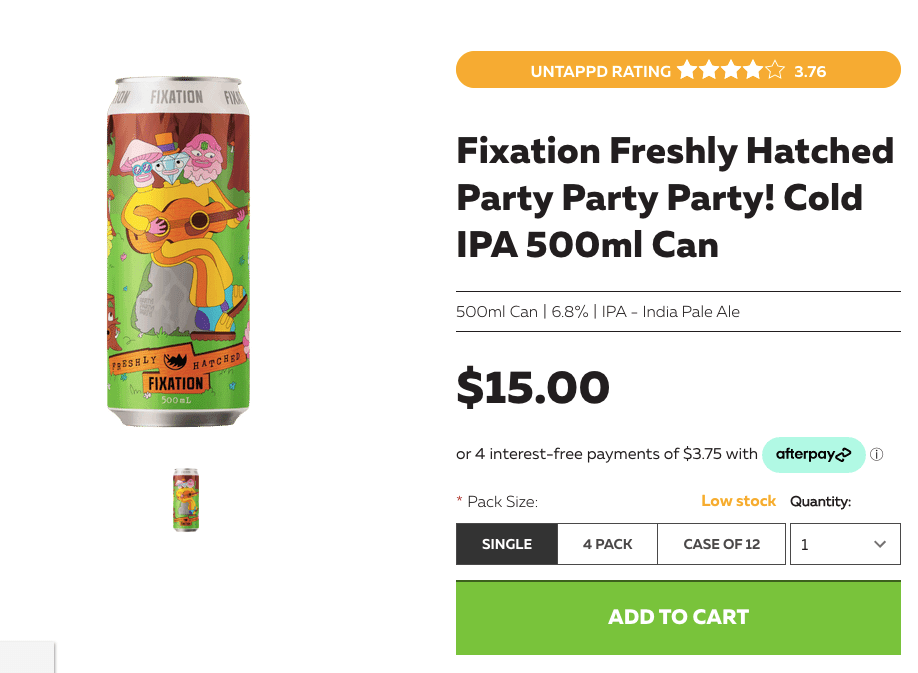Screen dimensions: 918x673
Task: Click the product title heading
Action: (x=674, y=197)
